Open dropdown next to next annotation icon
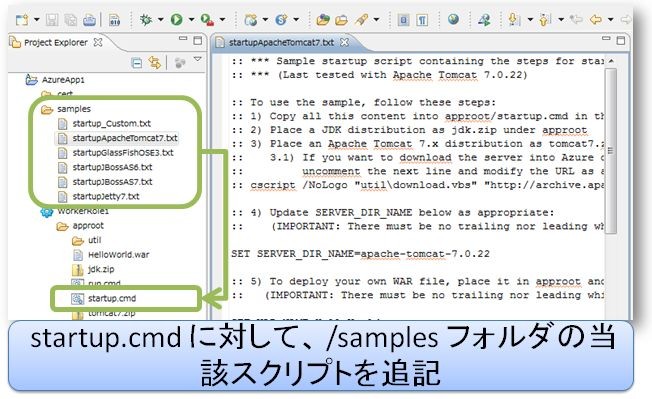Viewport: 652px width, 399px height. pos(530,20)
